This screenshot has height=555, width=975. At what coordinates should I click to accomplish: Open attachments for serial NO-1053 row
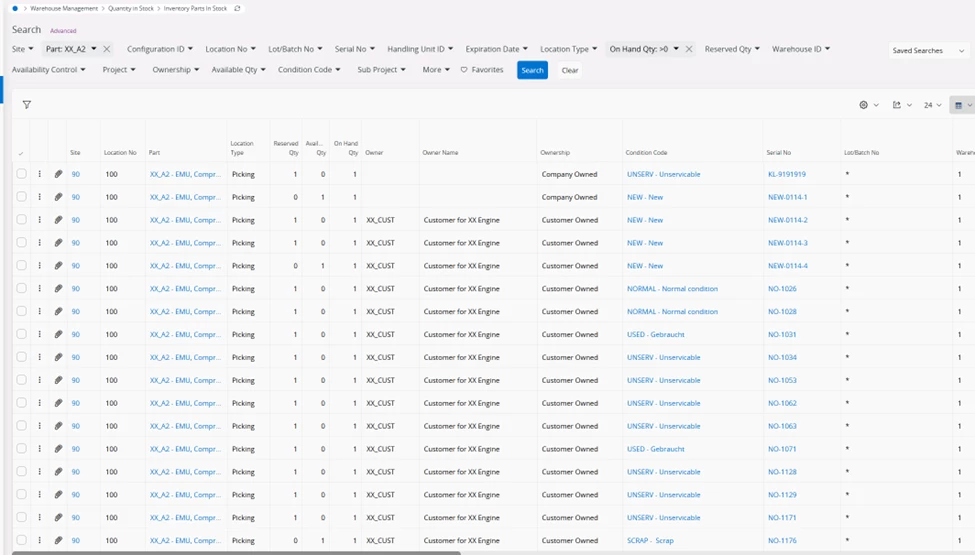click(58, 380)
